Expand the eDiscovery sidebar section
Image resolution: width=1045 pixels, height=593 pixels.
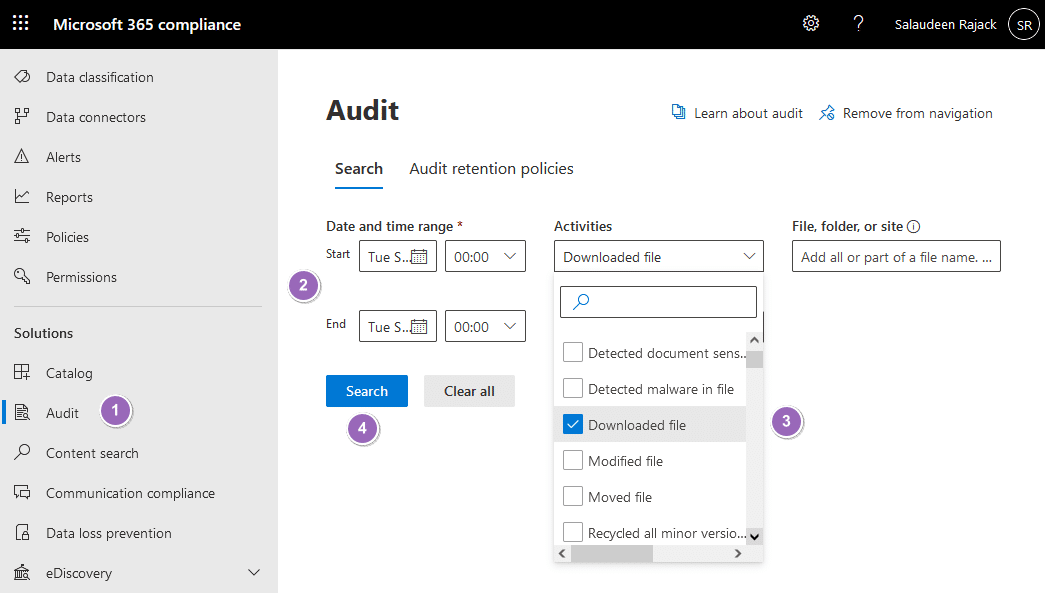point(253,572)
